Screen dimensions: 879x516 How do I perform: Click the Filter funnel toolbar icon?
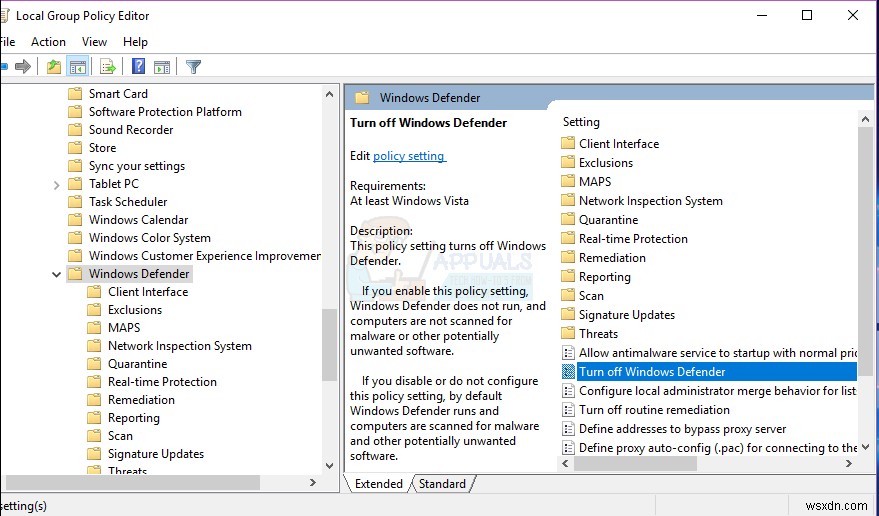(193, 67)
